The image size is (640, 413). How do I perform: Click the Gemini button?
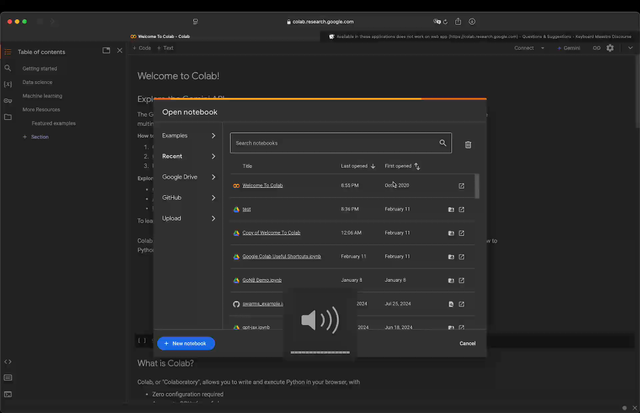click(569, 48)
